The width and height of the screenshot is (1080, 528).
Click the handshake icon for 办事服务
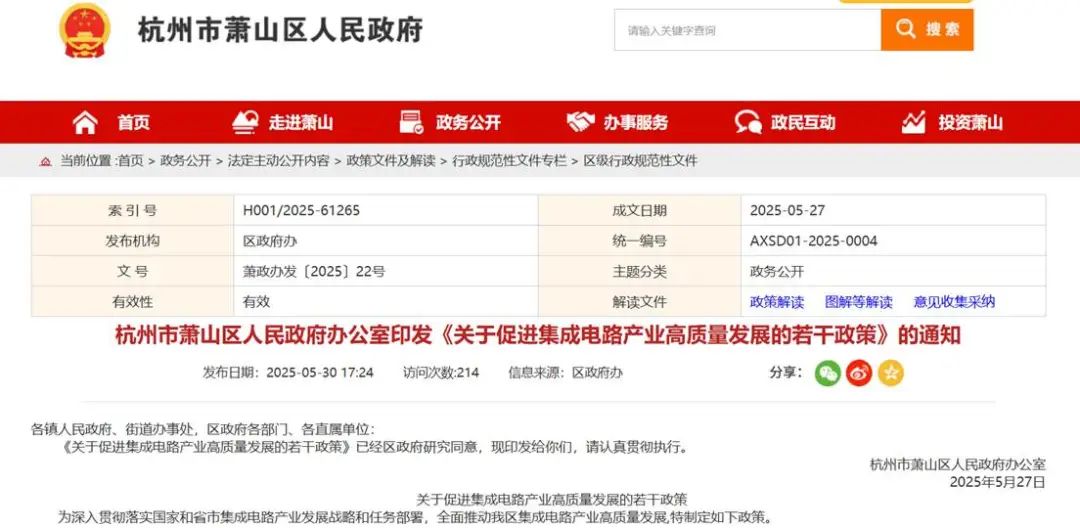pyautogui.click(x=580, y=122)
